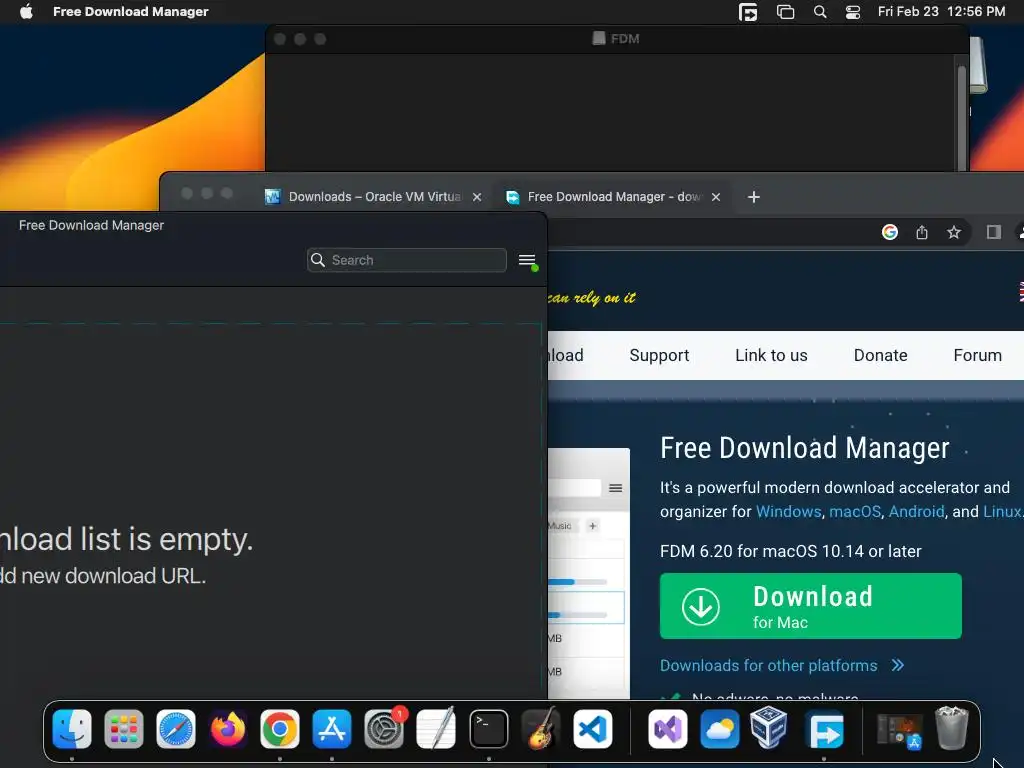Open the Forum page
This screenshot has width=1024, height=768.
977,355
